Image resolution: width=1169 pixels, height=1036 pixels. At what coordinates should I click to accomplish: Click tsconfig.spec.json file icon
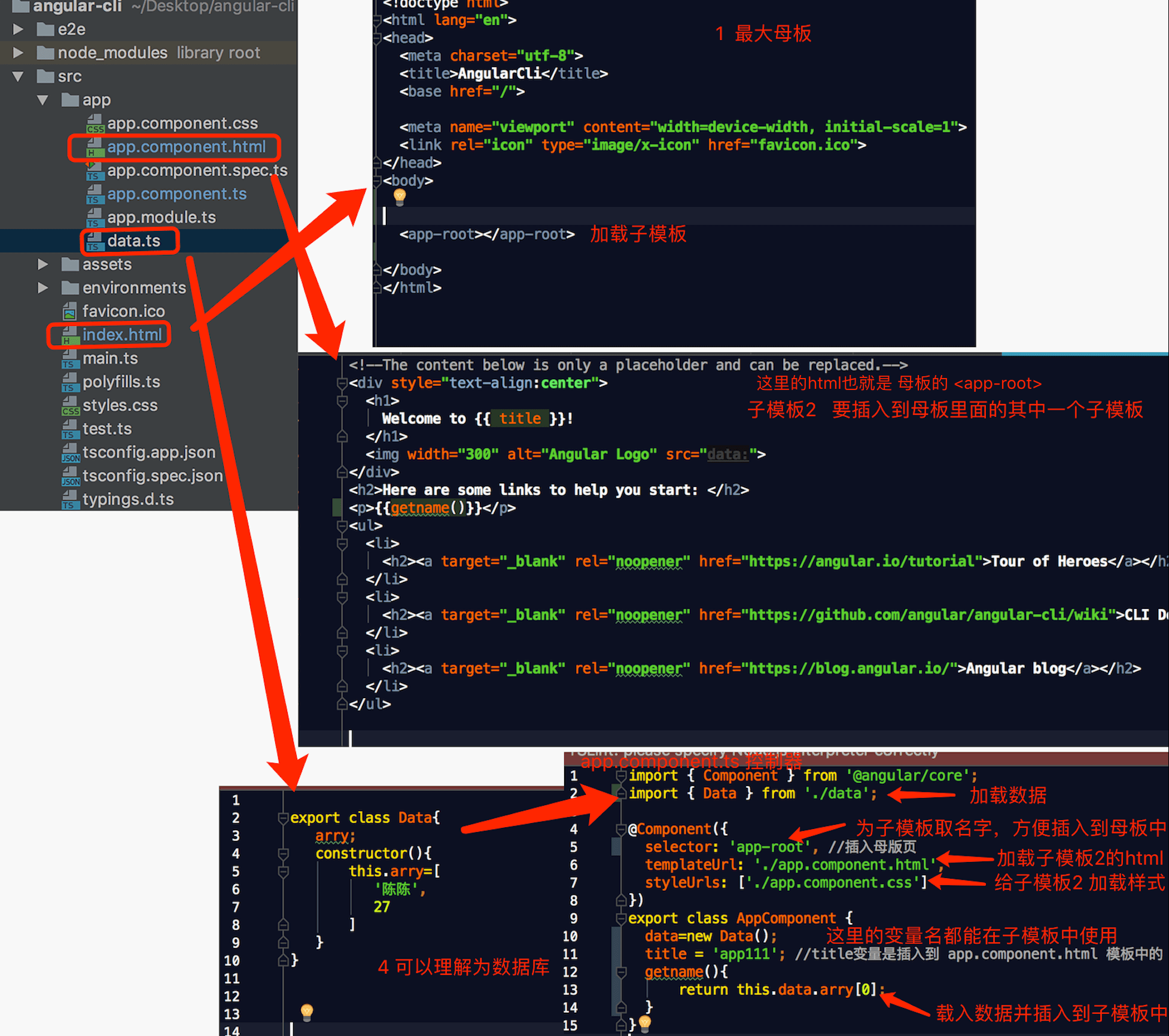tap(70, 476)
